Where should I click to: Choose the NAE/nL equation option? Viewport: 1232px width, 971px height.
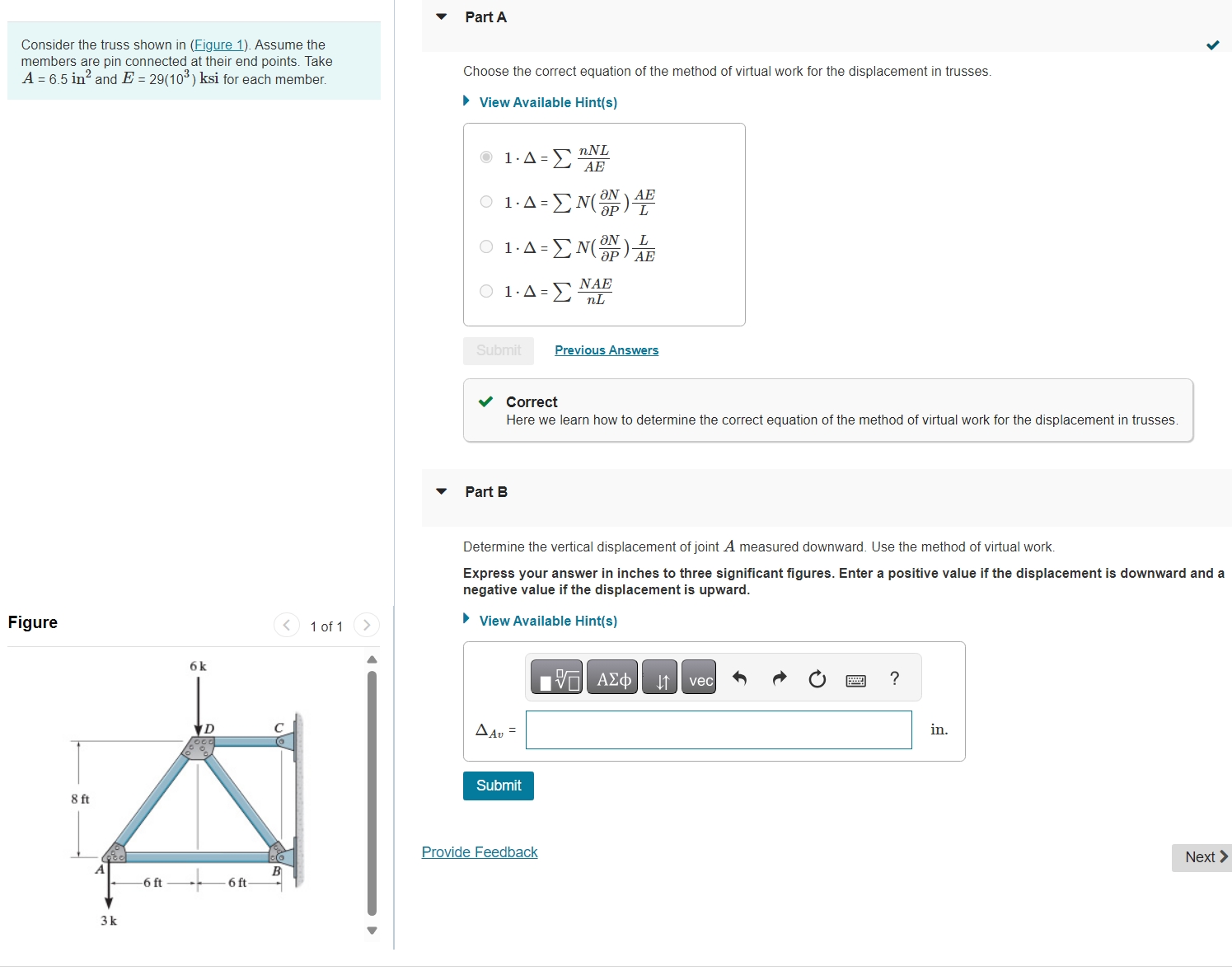pos(486,291)
